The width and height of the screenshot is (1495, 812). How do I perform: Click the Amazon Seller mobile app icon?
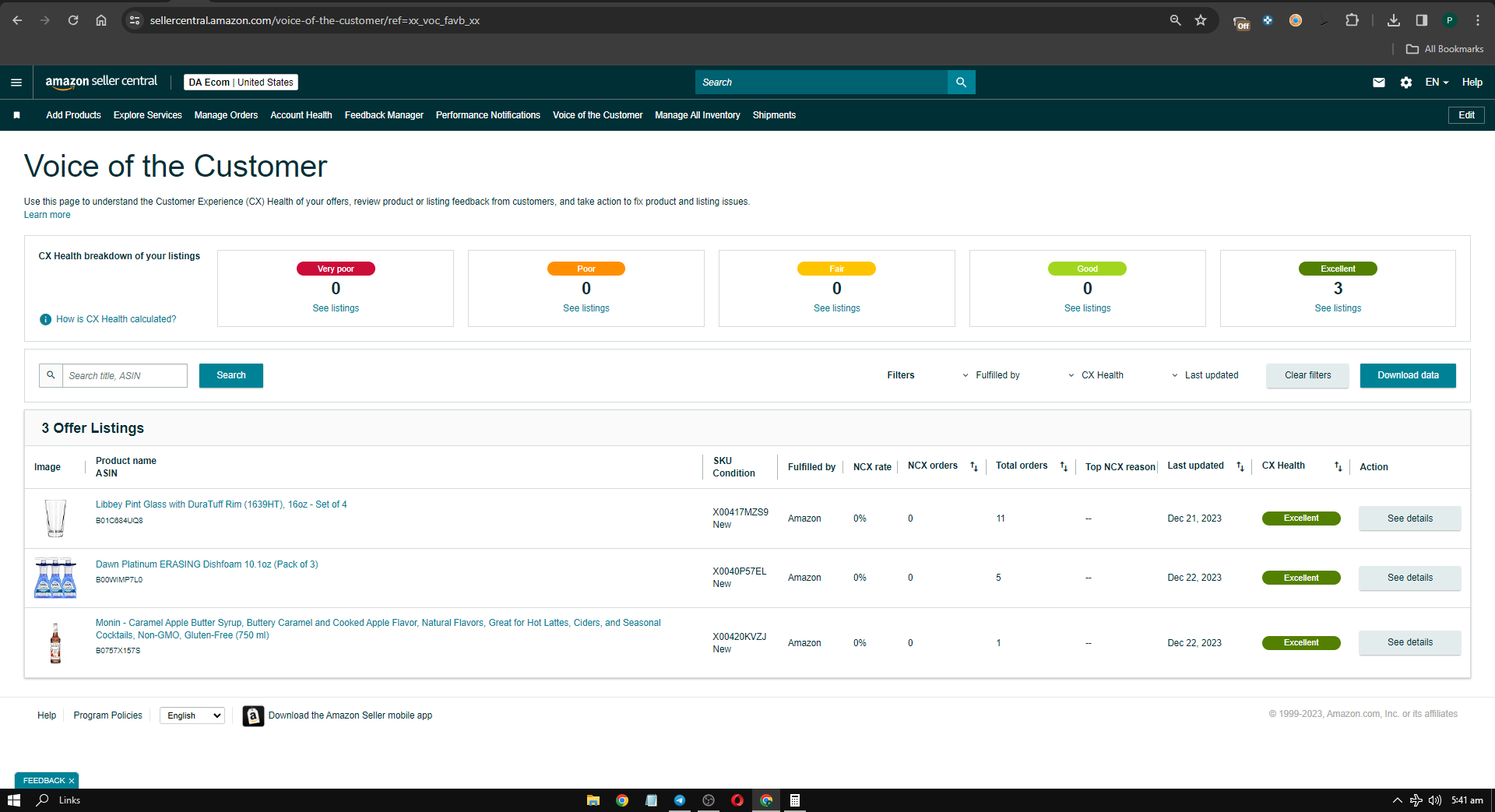(253, 715)
